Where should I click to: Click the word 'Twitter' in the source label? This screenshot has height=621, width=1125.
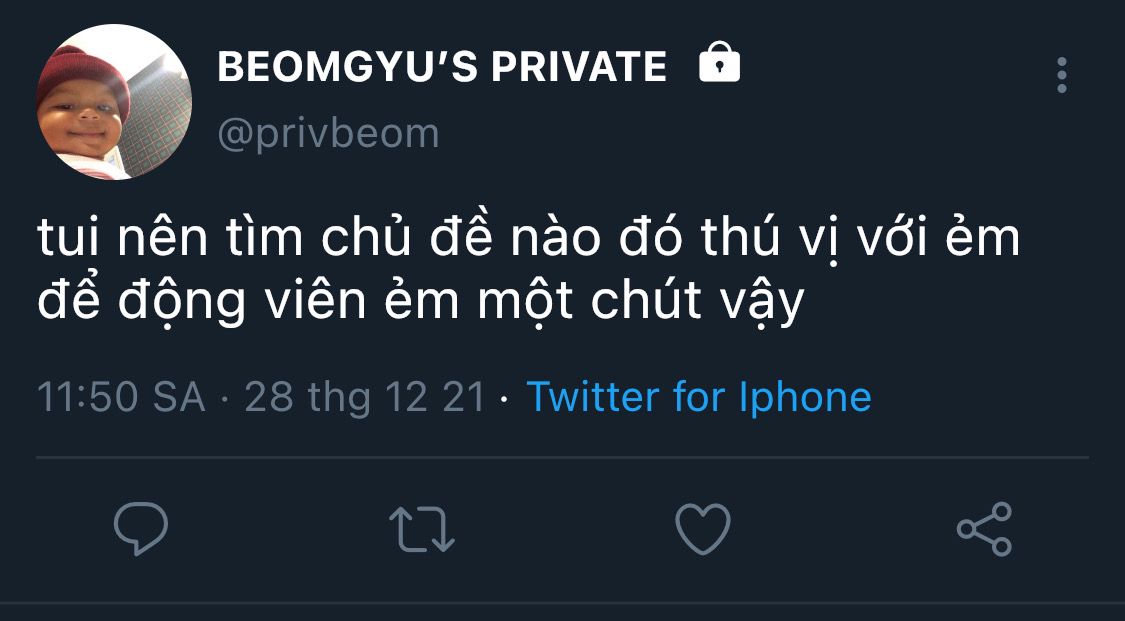(x=593, y=397)
